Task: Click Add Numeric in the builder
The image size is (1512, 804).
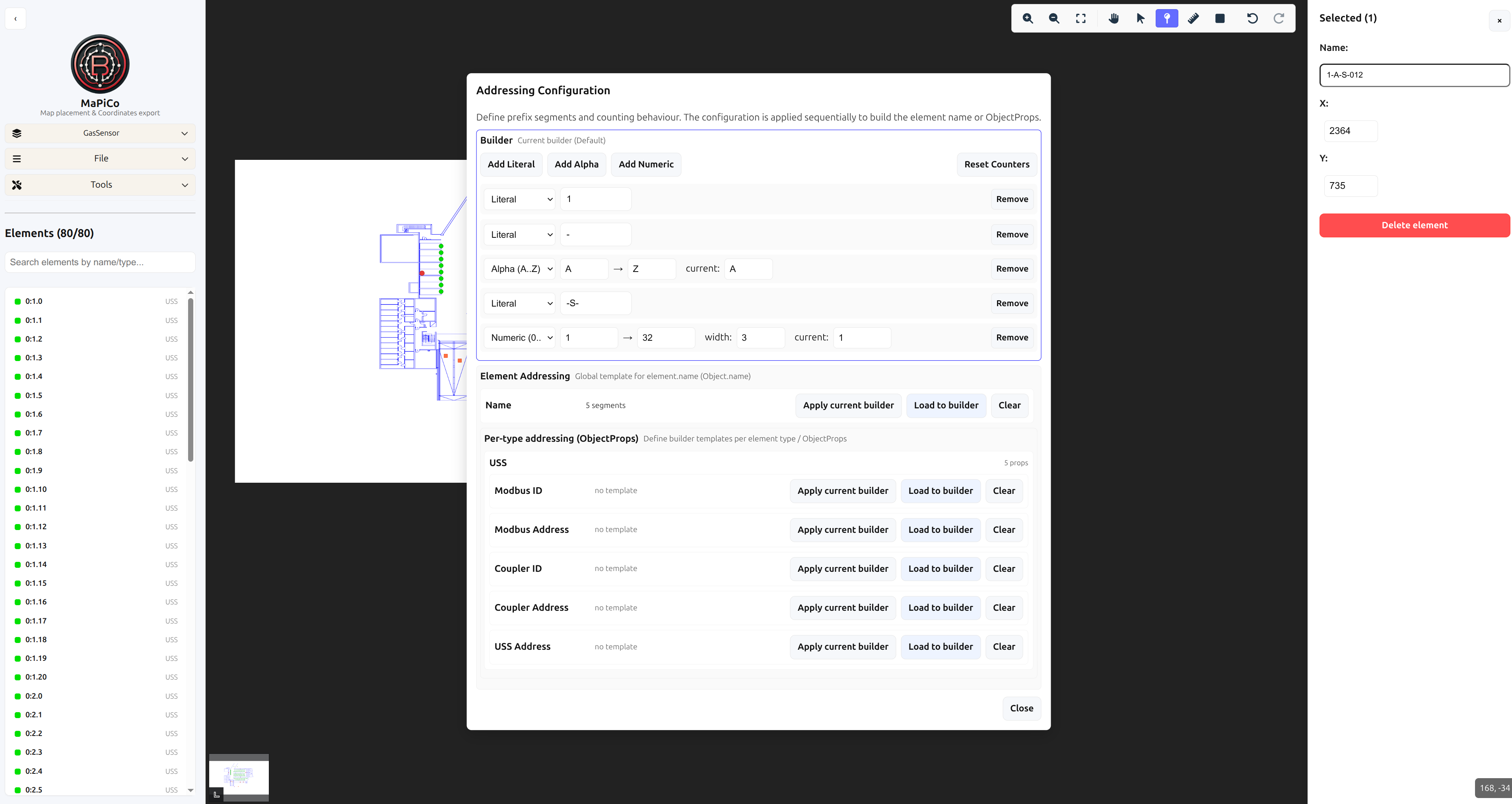Action: coord(646,164)
